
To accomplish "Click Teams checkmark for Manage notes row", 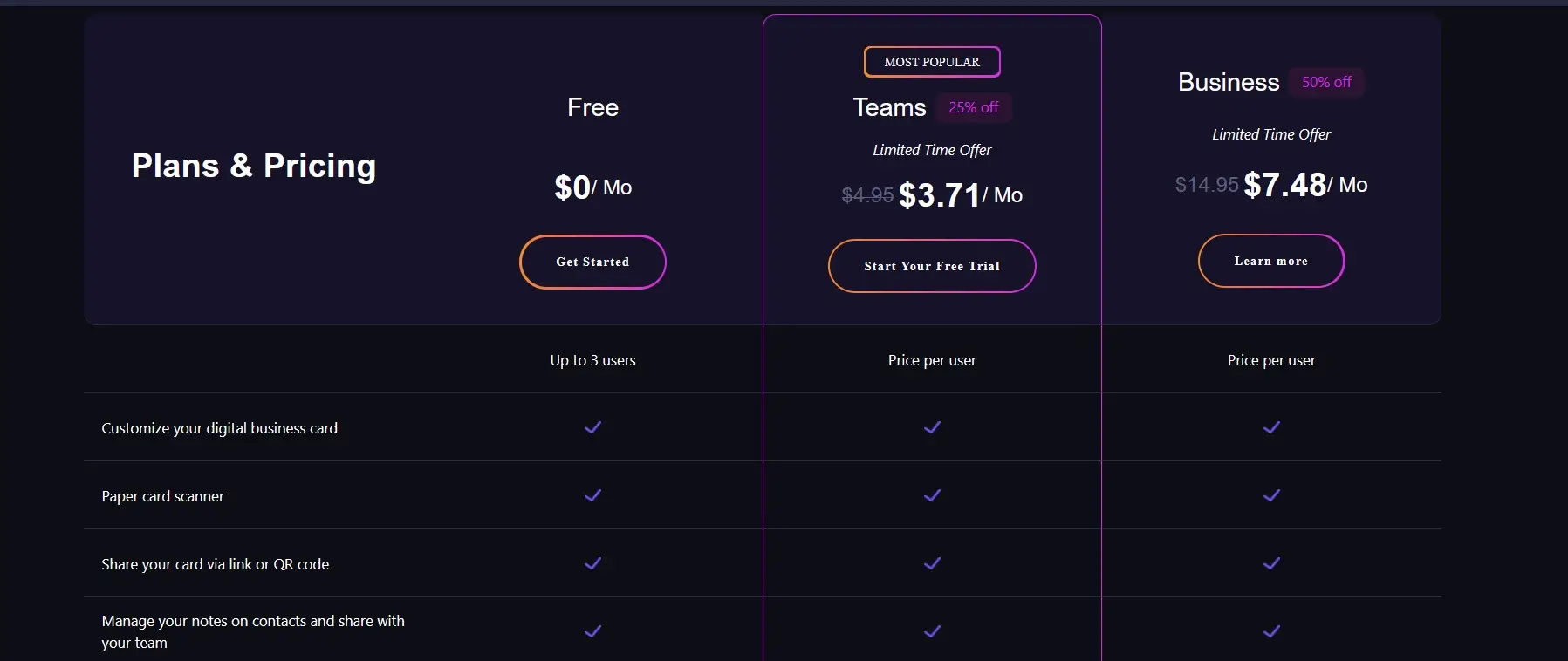I will [x=932, y=631].
